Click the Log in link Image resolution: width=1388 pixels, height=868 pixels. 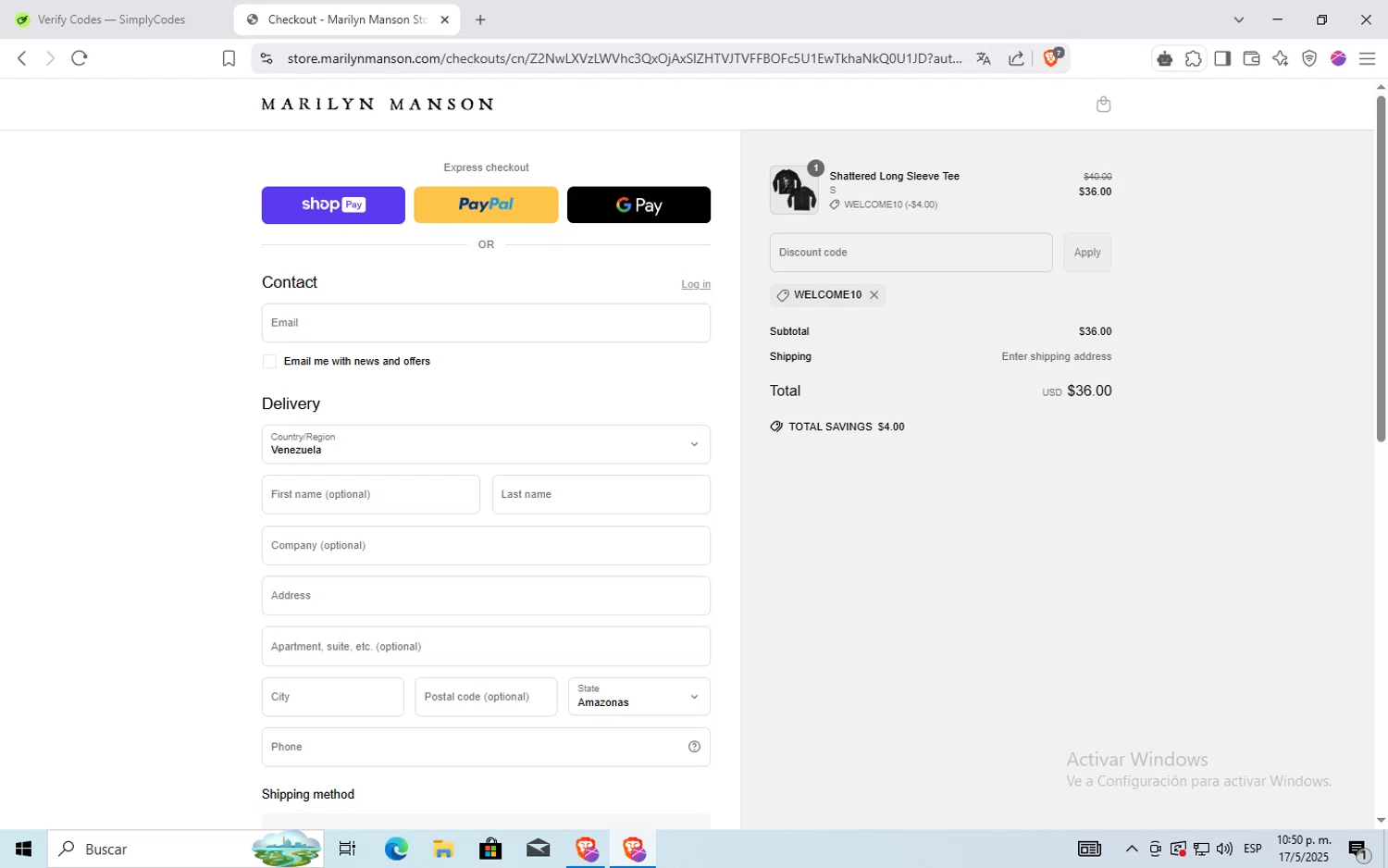[x=696, y=284]
